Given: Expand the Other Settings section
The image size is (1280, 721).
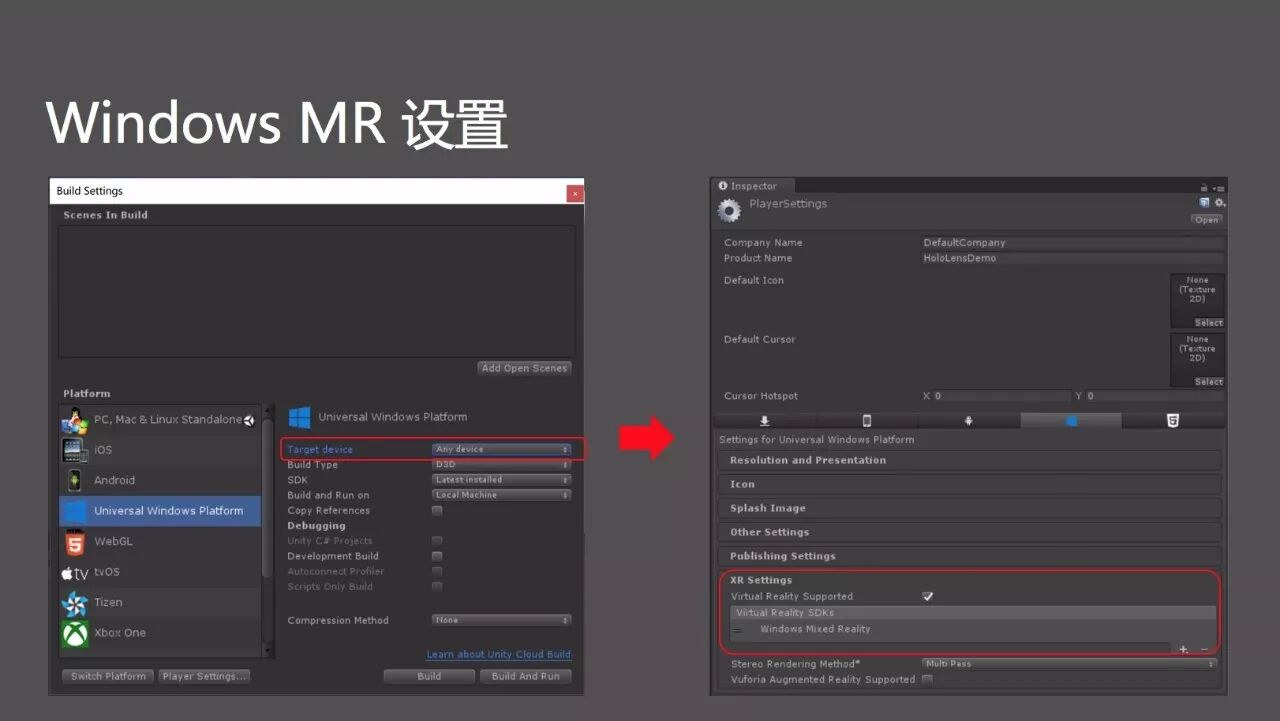Looking at the screenshot, I should [x=969, y=533].
